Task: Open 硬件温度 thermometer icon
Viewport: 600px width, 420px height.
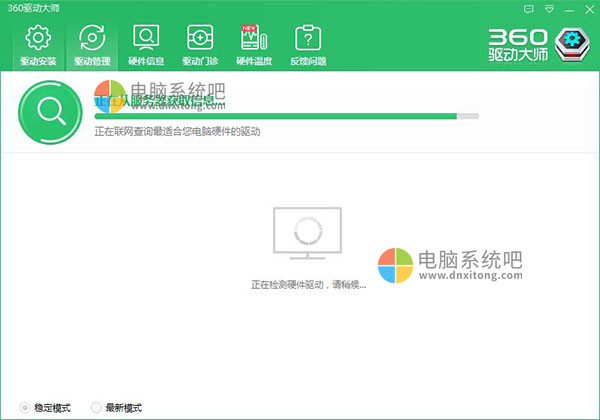Action: coord(254,45)
